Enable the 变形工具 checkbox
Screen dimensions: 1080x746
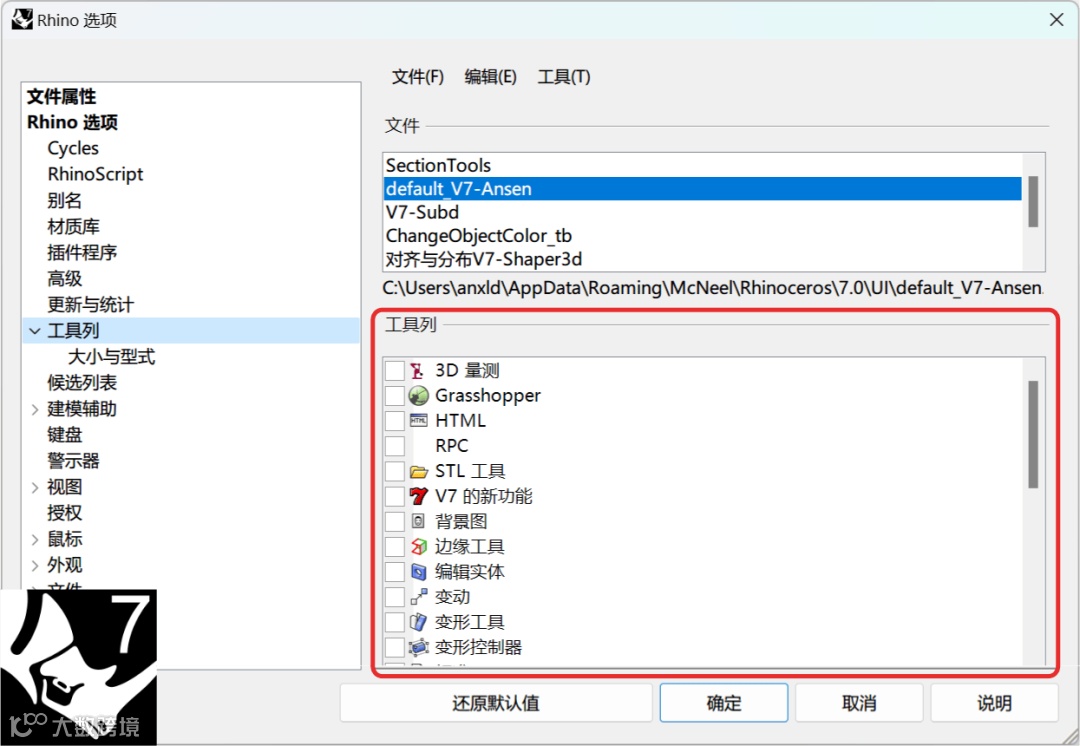click(395, 622)
